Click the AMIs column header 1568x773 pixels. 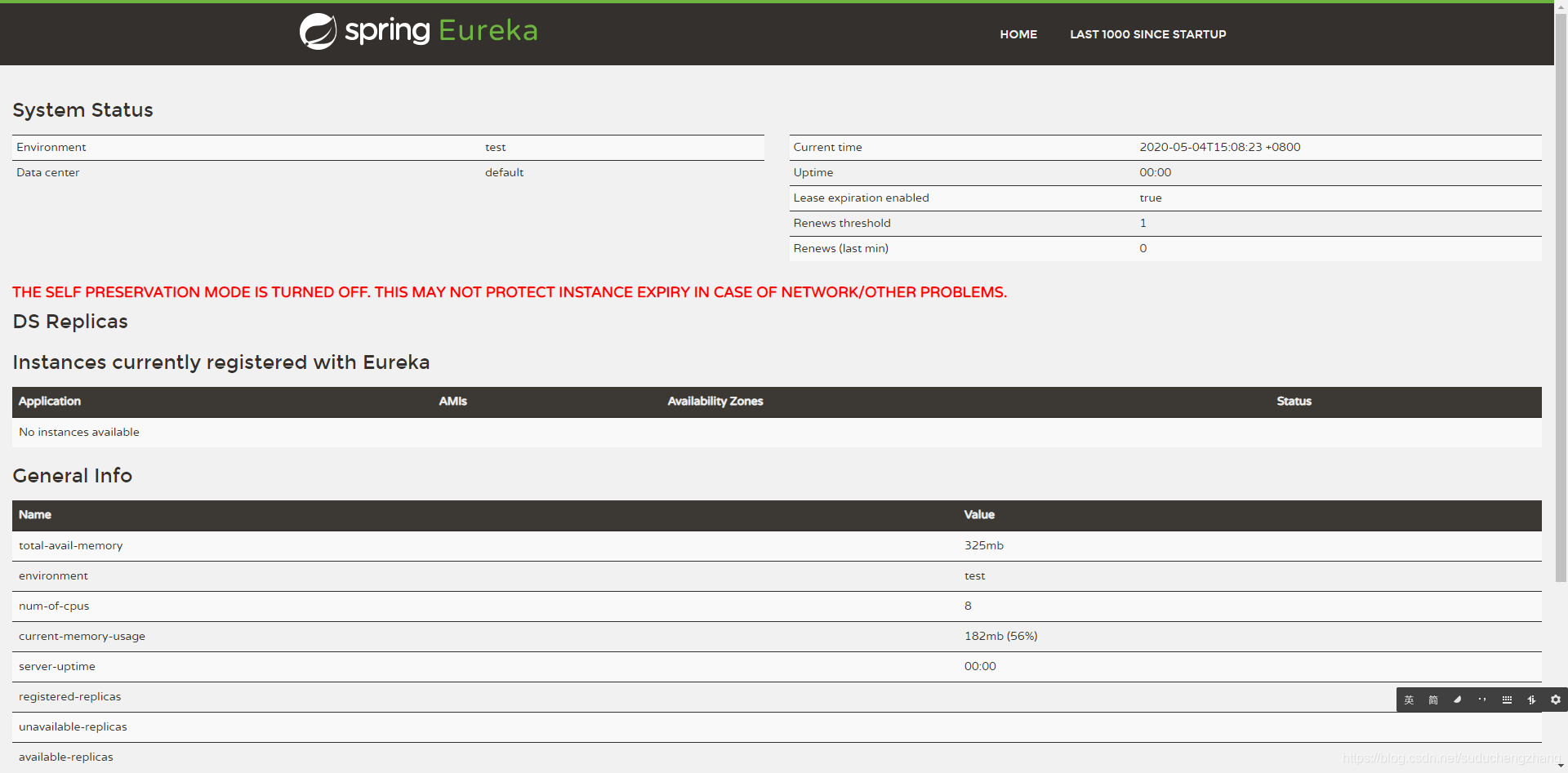coord(452,402)
